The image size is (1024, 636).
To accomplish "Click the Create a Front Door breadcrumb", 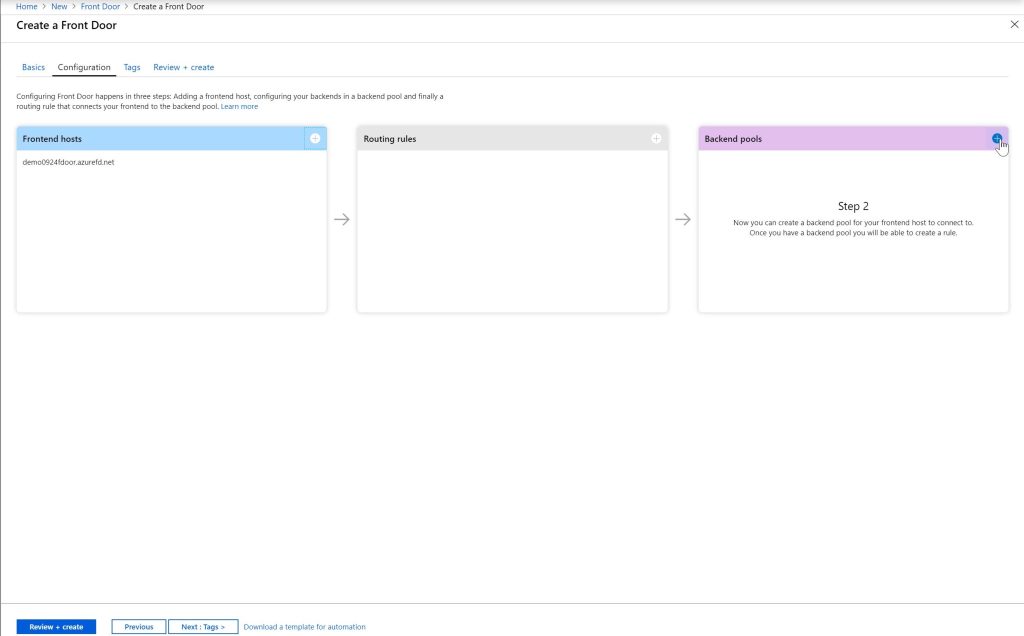I will [168, 7].
